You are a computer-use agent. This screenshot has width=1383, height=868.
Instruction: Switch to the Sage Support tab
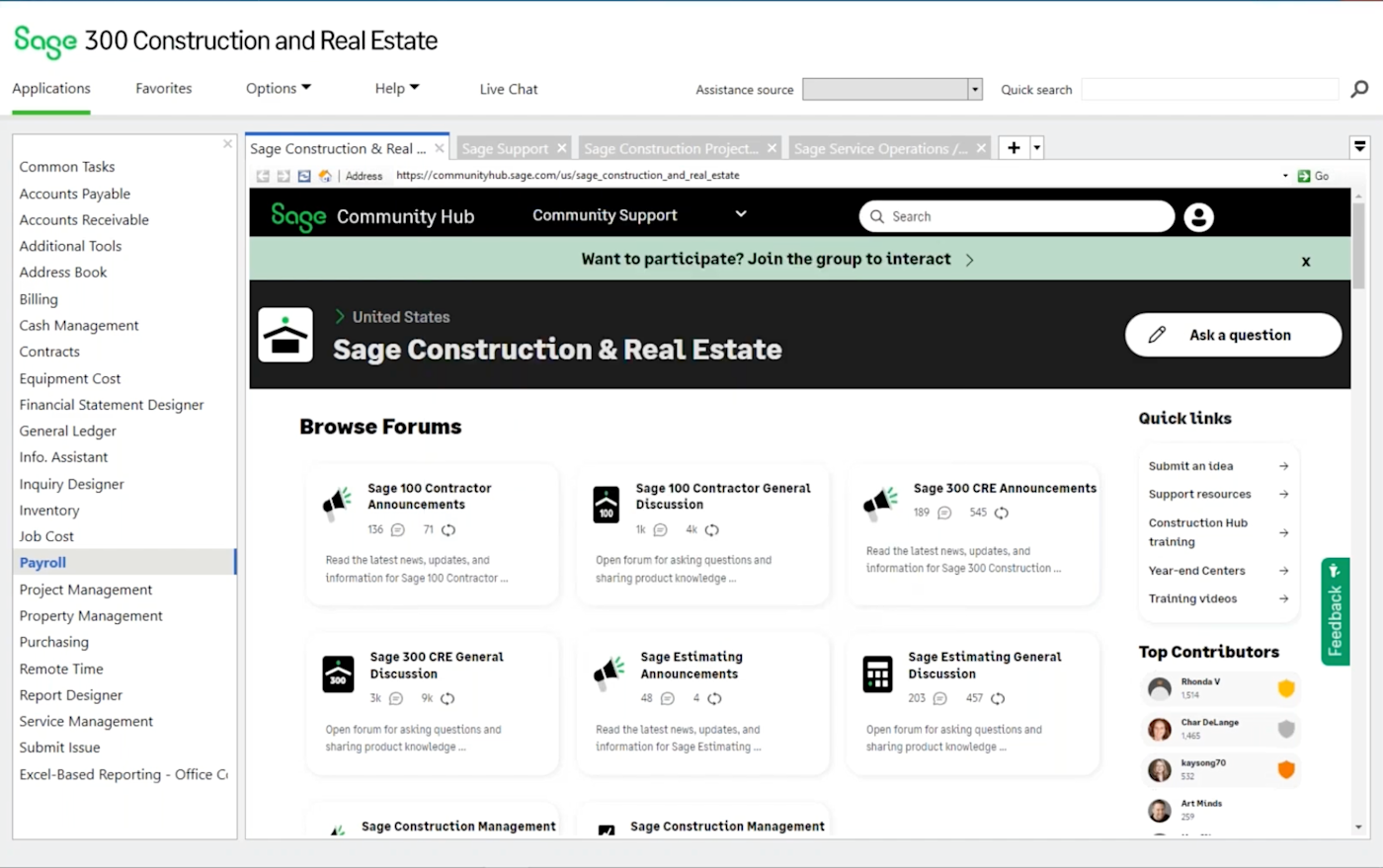tap(505, 148)
